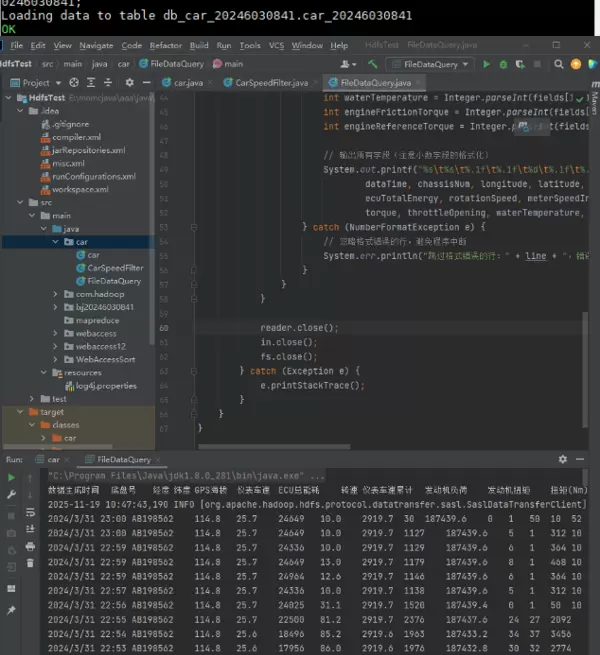Click the green Run button in the top toolbar
The width and height of the screenshot is (600, 655).
point(487,64)
